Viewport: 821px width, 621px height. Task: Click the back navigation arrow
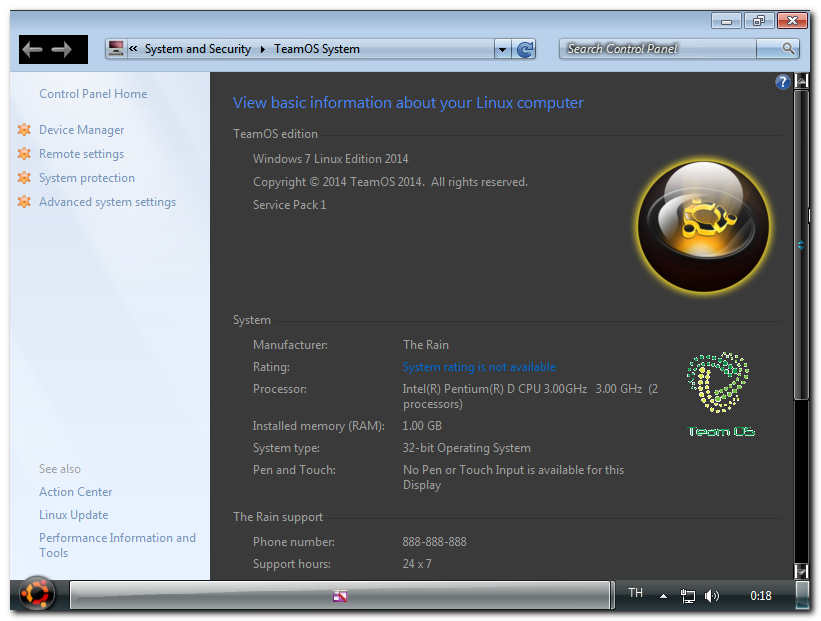(x=32, y=50)
